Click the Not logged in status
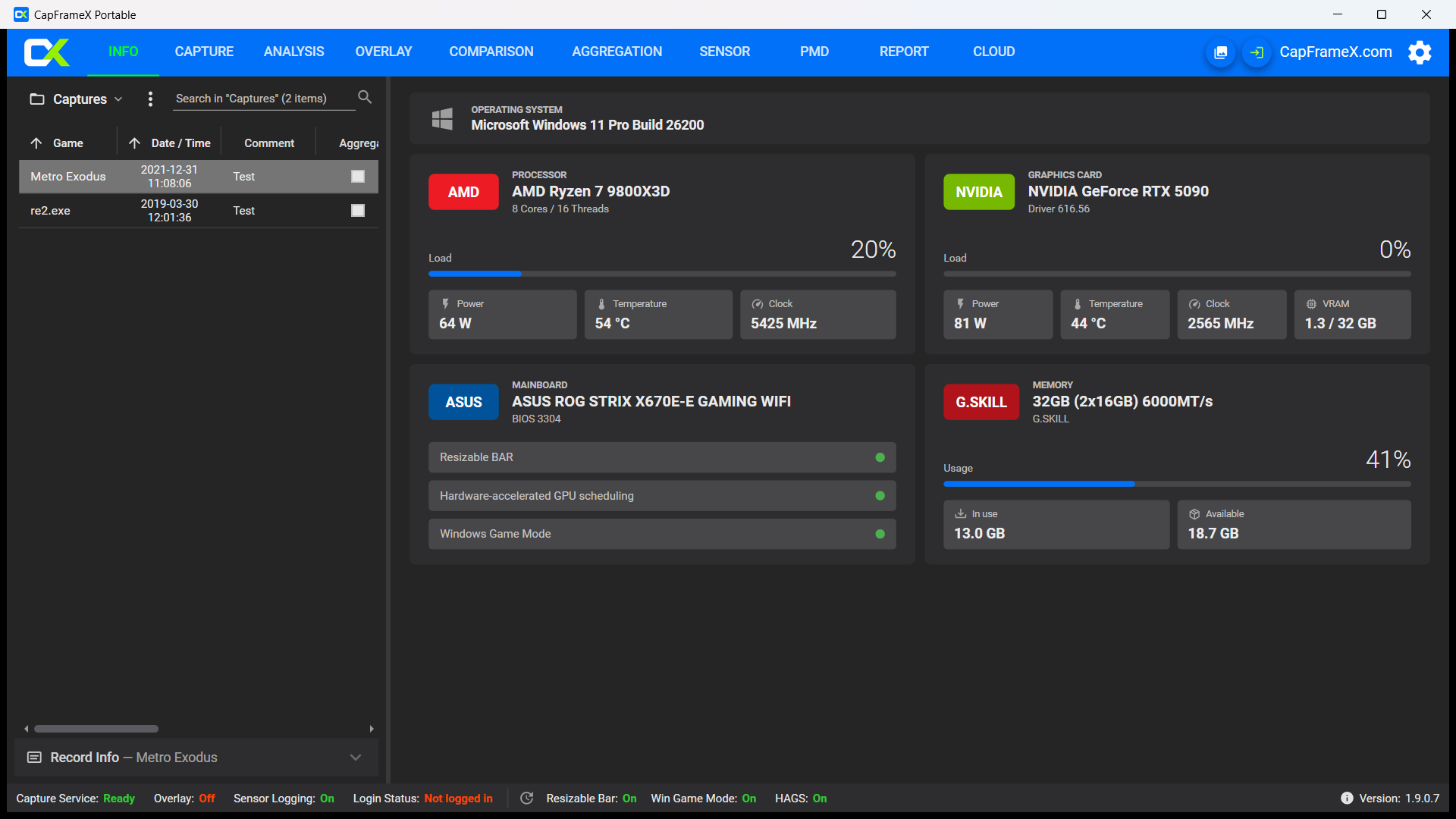 click(x=458, y=798)
